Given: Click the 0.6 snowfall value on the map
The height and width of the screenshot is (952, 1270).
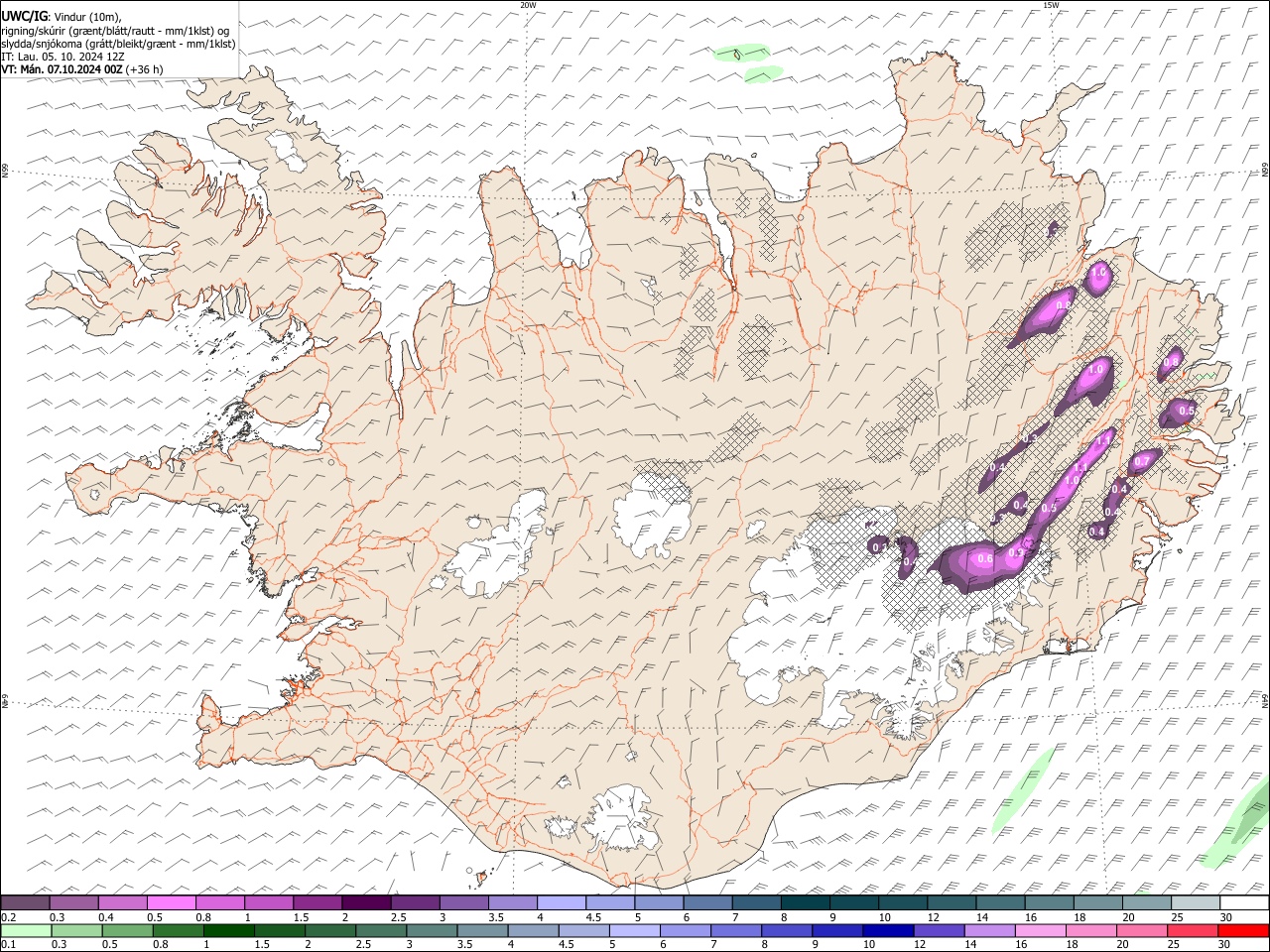Looking at the screenshot, I should (x=985, y=558).
